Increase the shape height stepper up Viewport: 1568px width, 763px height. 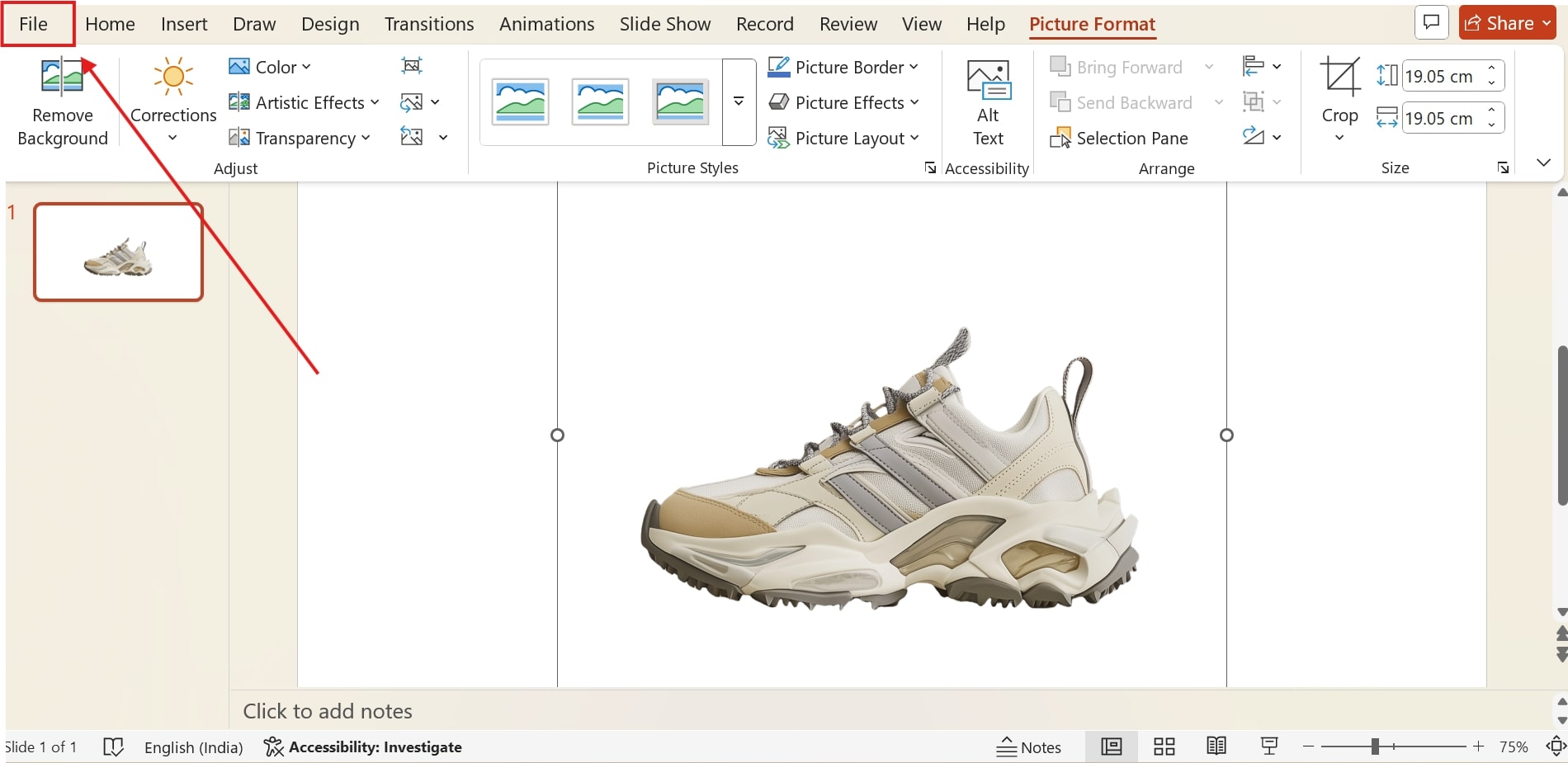click(1492, 68)
